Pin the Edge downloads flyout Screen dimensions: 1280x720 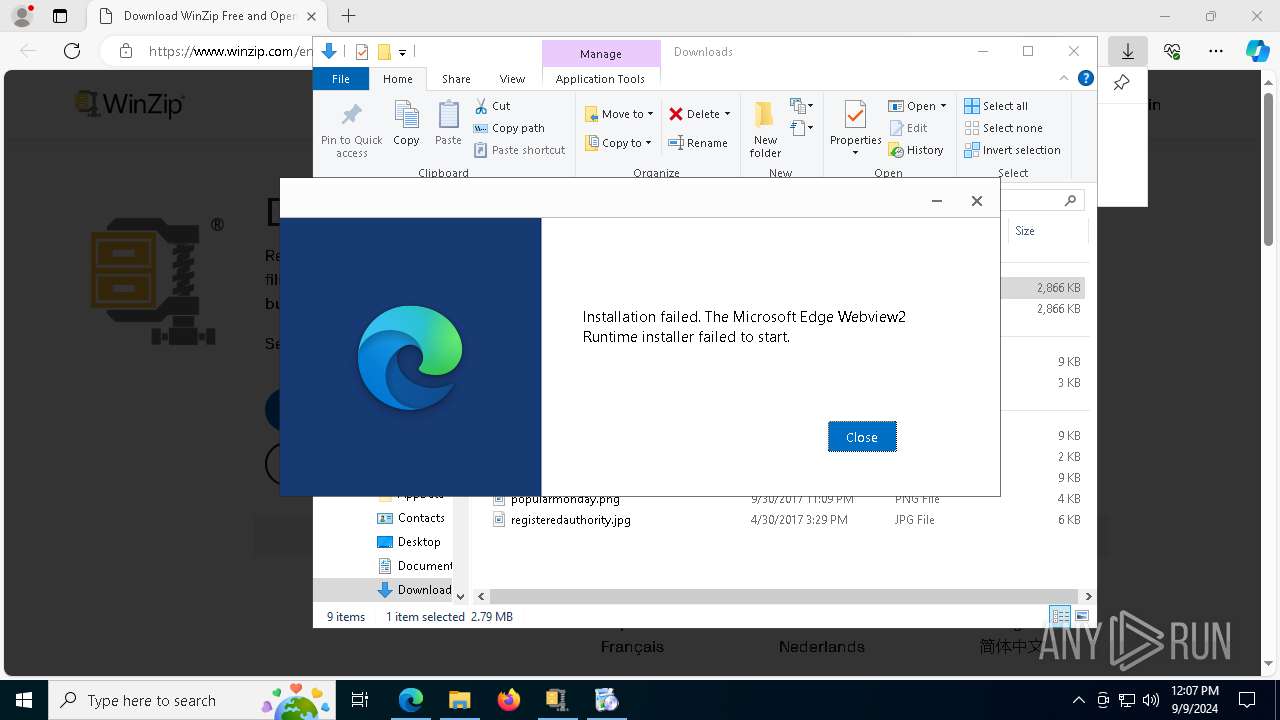pos(1122,83)
